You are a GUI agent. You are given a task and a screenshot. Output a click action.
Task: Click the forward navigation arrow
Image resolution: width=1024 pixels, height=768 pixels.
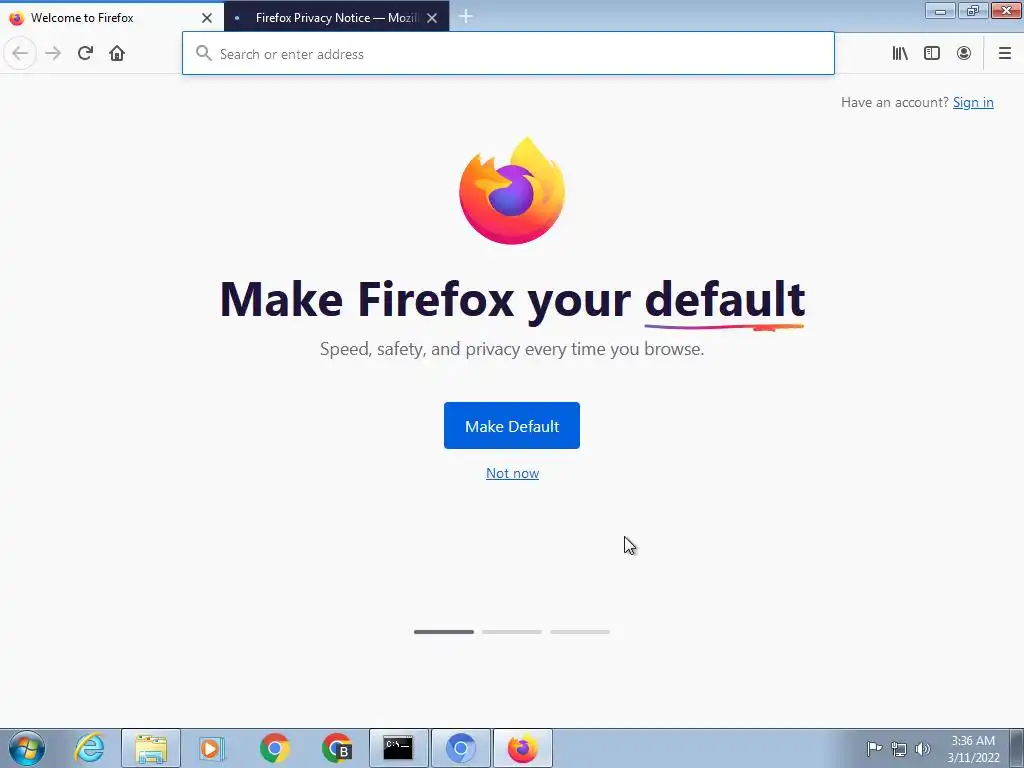tap(53, 54)
